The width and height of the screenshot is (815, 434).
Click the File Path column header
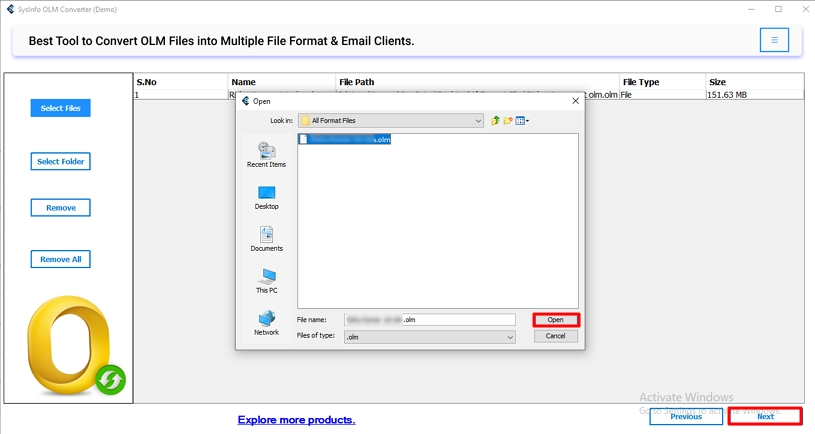[x=477, y=82]
